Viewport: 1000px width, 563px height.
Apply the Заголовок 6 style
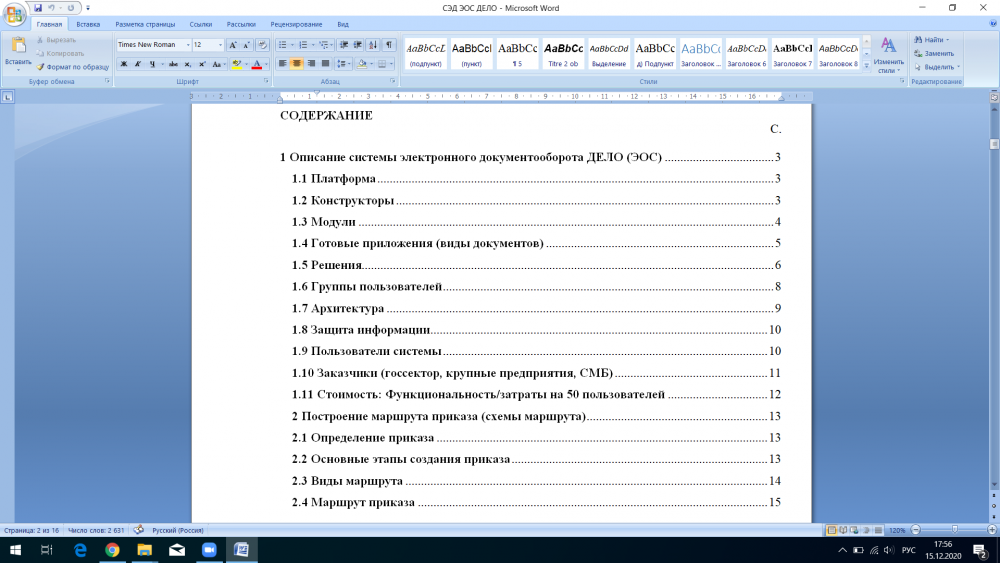click(x=746, y=54)
